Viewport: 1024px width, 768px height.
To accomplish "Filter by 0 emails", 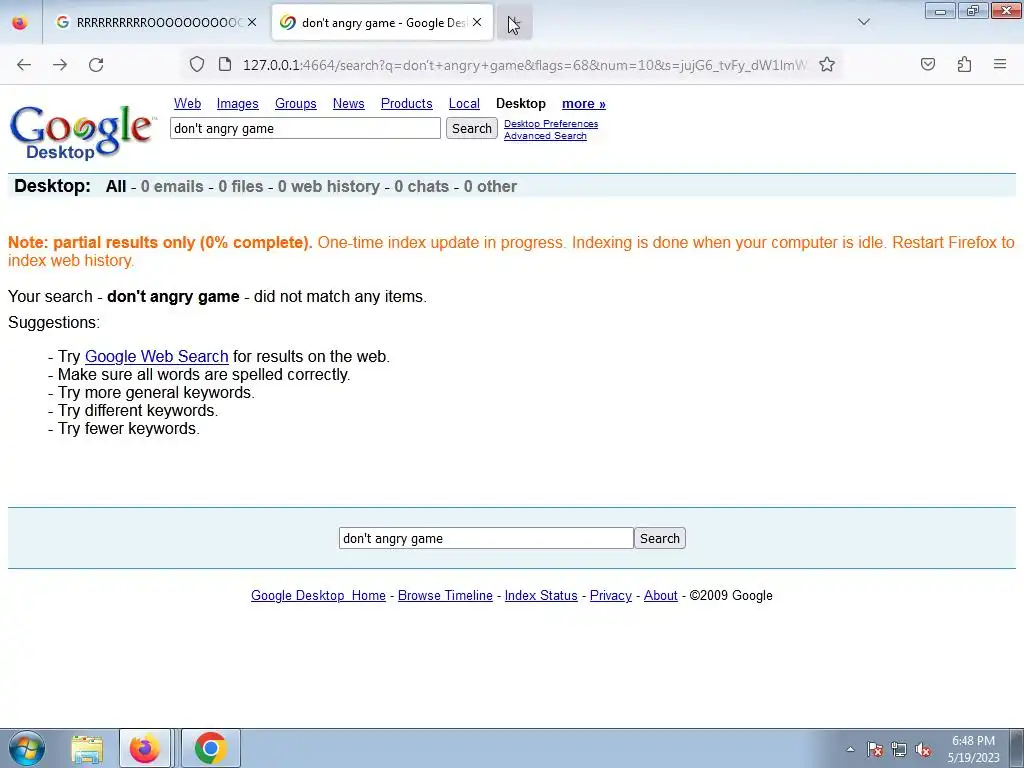I will point(172,187).
